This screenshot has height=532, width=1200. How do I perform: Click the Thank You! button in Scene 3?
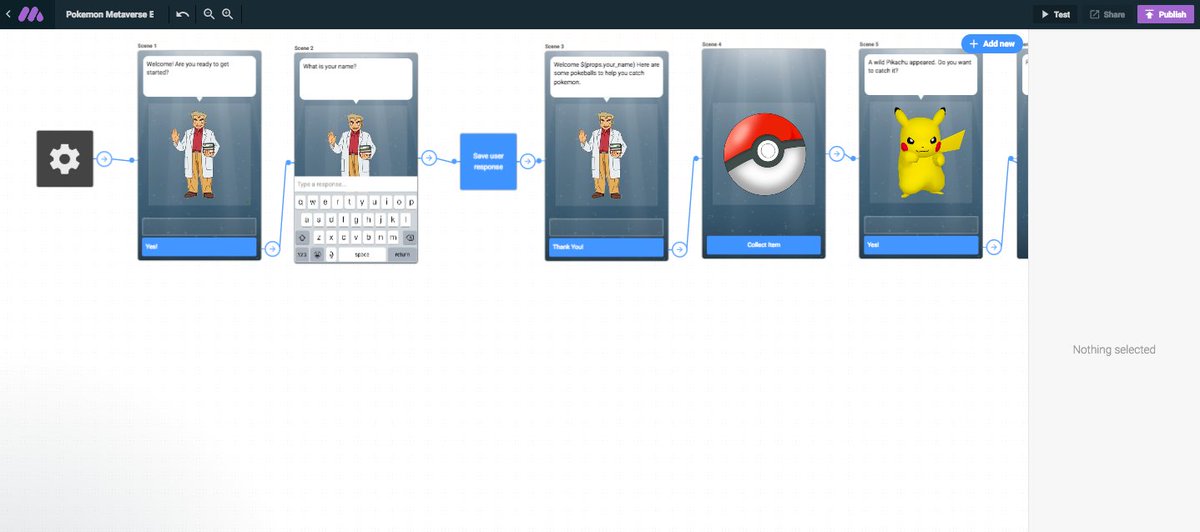(x=606, y=247)
